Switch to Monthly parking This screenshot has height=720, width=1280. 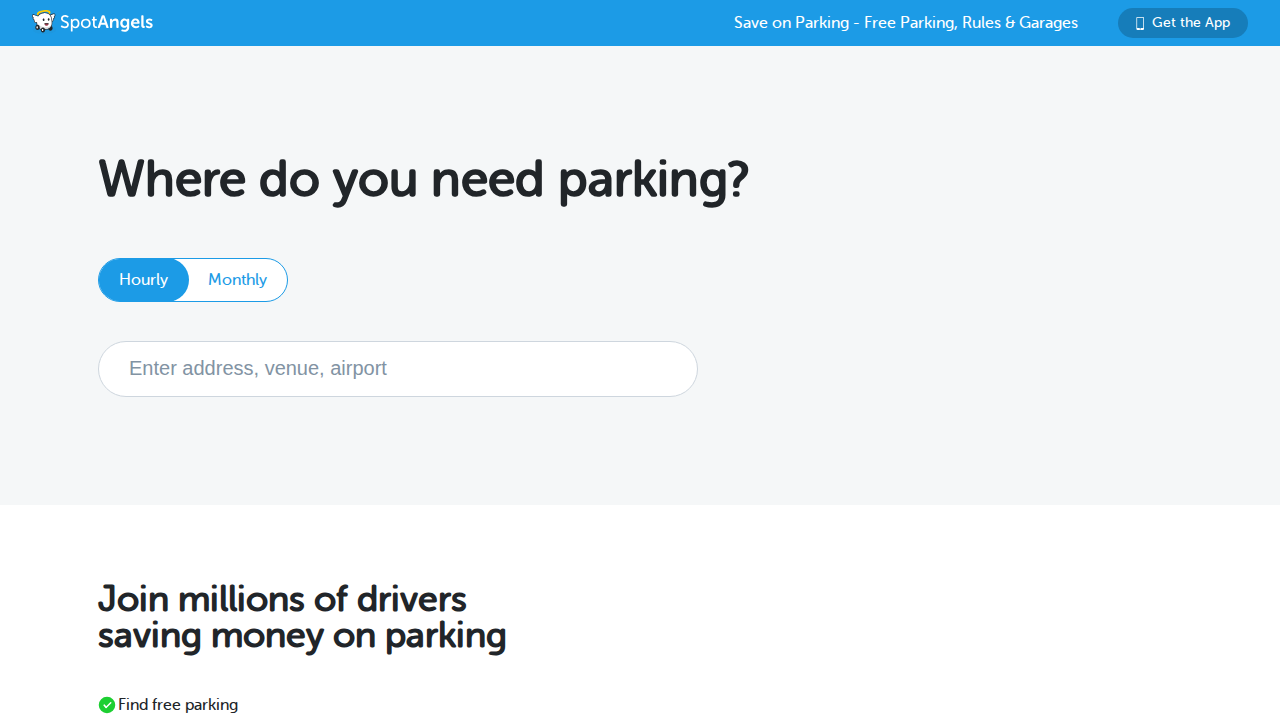point(237,280)
